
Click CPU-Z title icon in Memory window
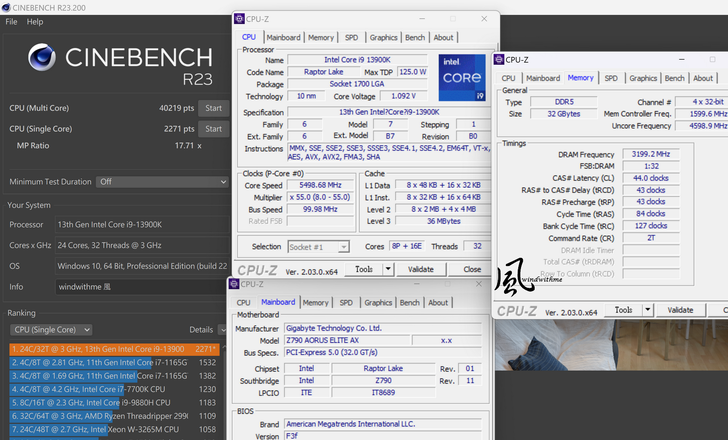(x=497, y=60)
